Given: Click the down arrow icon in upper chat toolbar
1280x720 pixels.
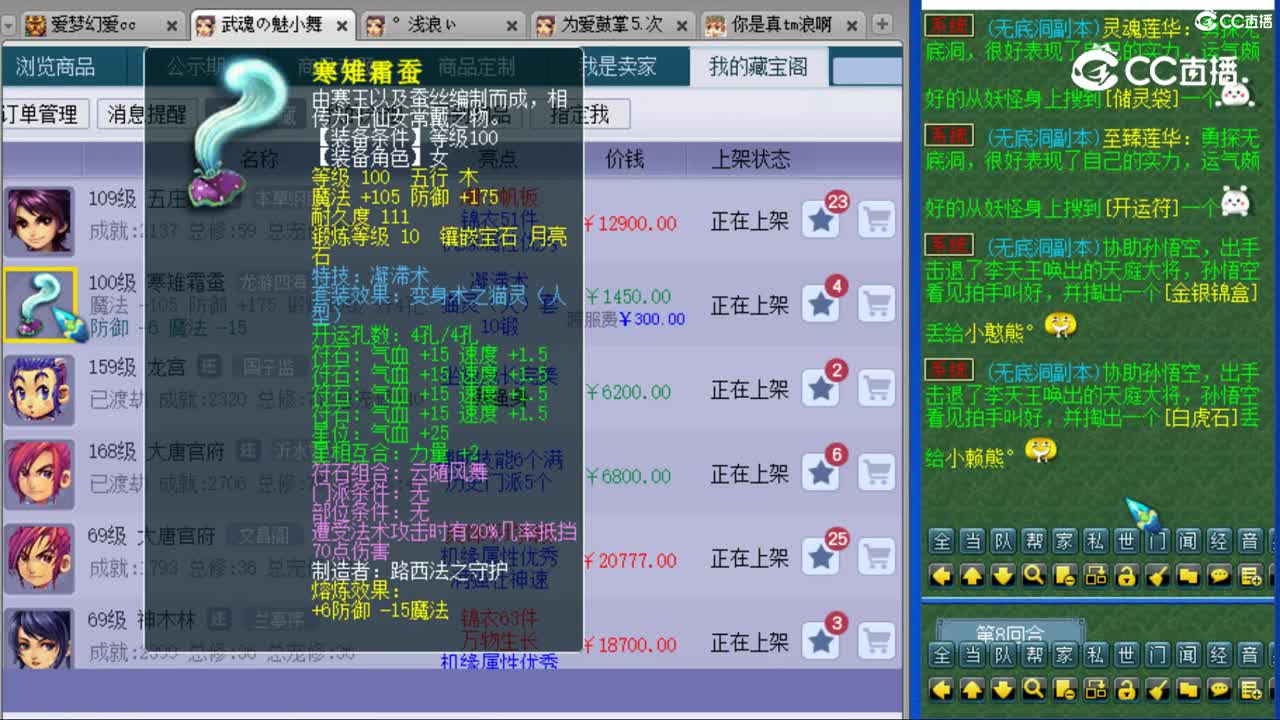Looking at the screenshot, I should 1003,575.
